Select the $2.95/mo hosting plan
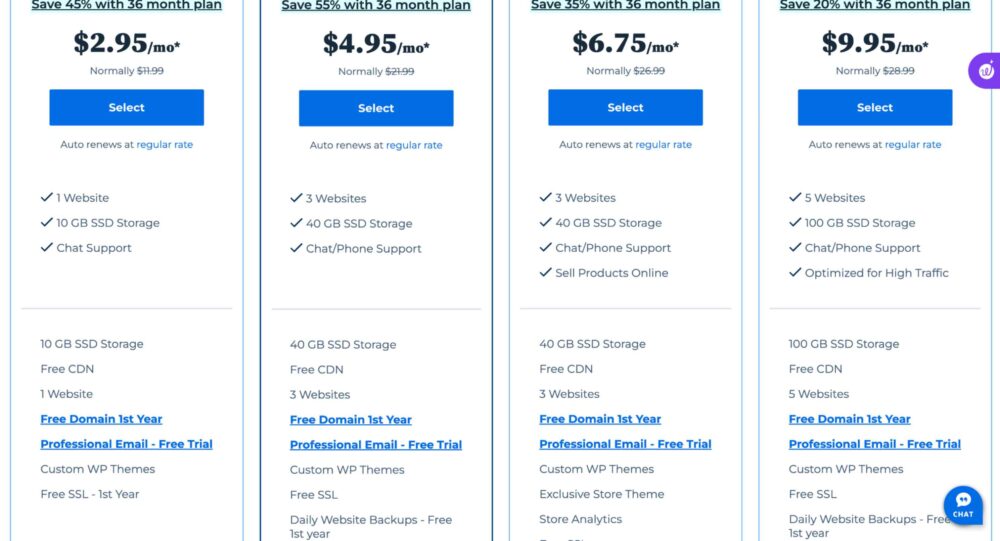 point(126,108)
